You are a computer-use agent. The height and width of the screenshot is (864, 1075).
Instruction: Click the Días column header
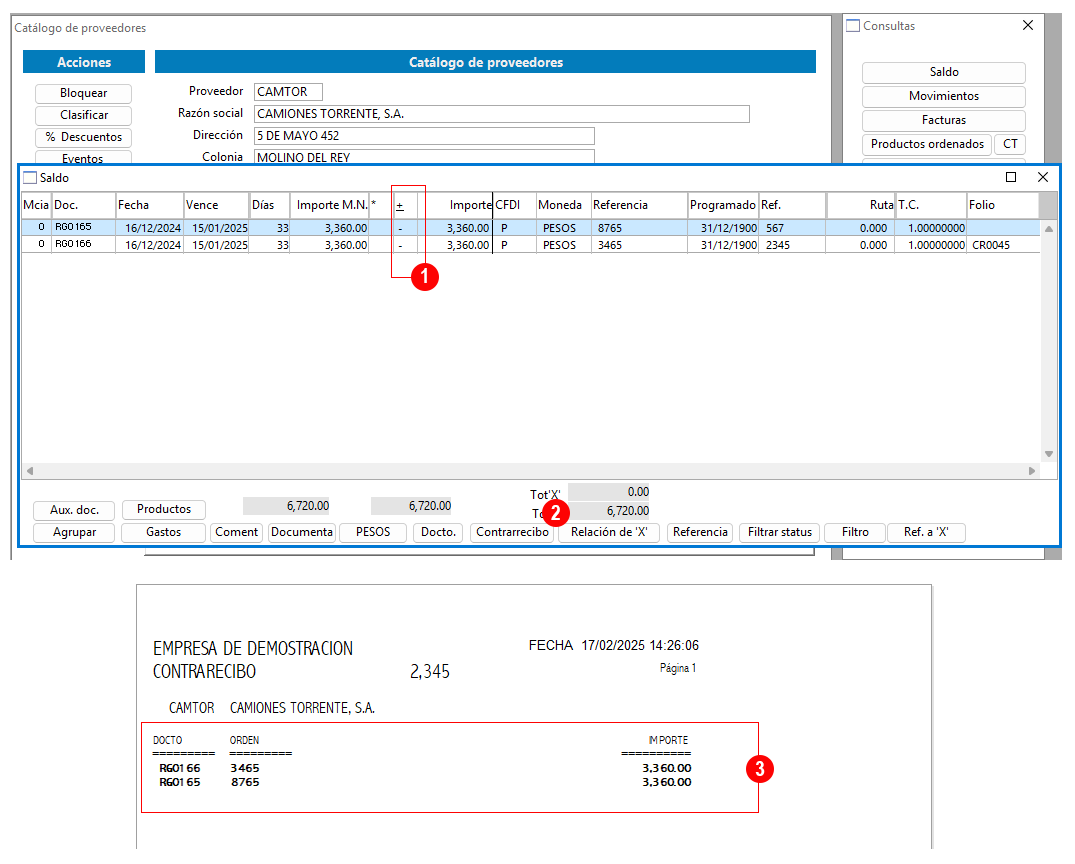coord(269,205)
